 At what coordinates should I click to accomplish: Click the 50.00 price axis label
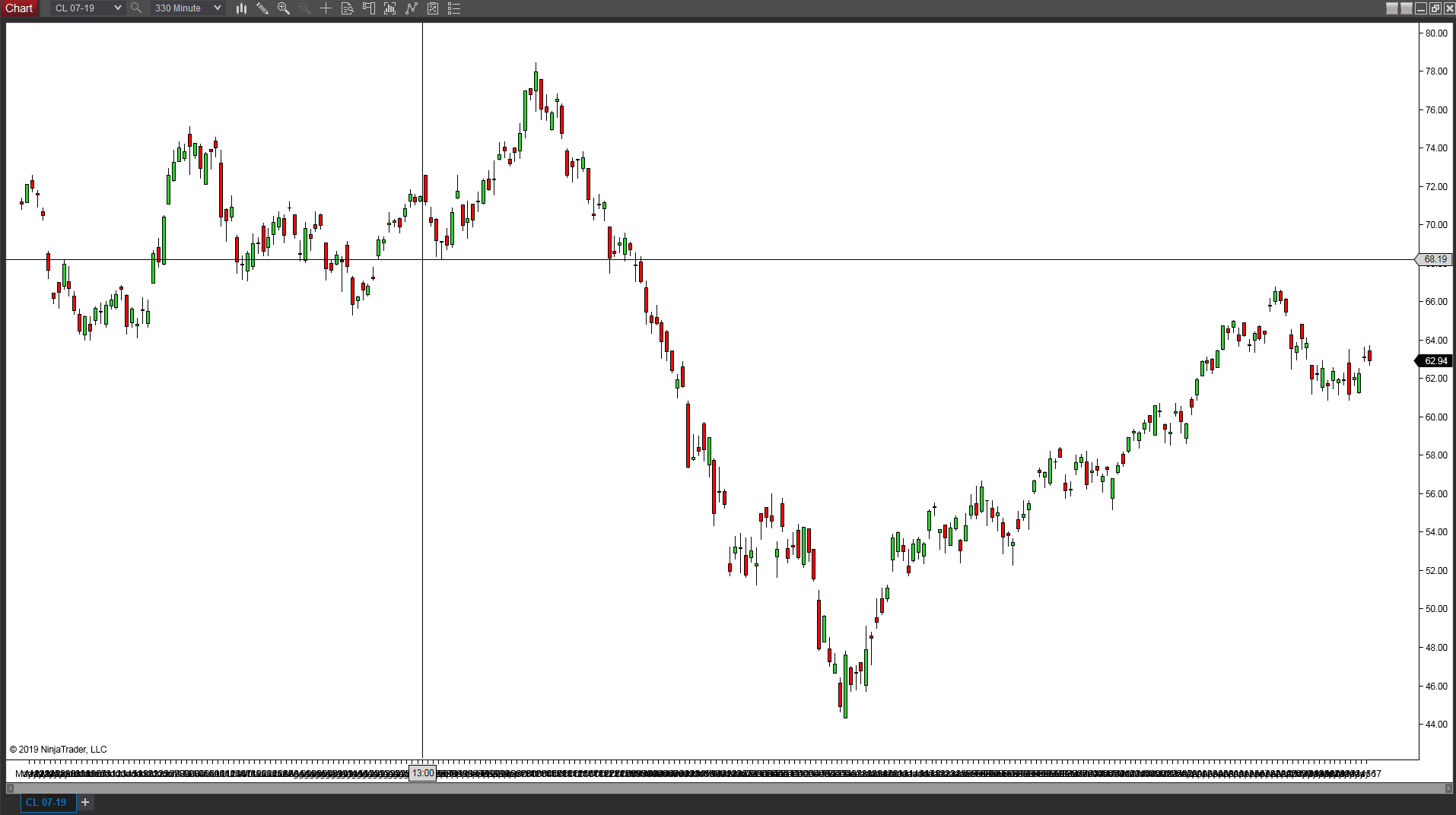tap(1436, 609)
